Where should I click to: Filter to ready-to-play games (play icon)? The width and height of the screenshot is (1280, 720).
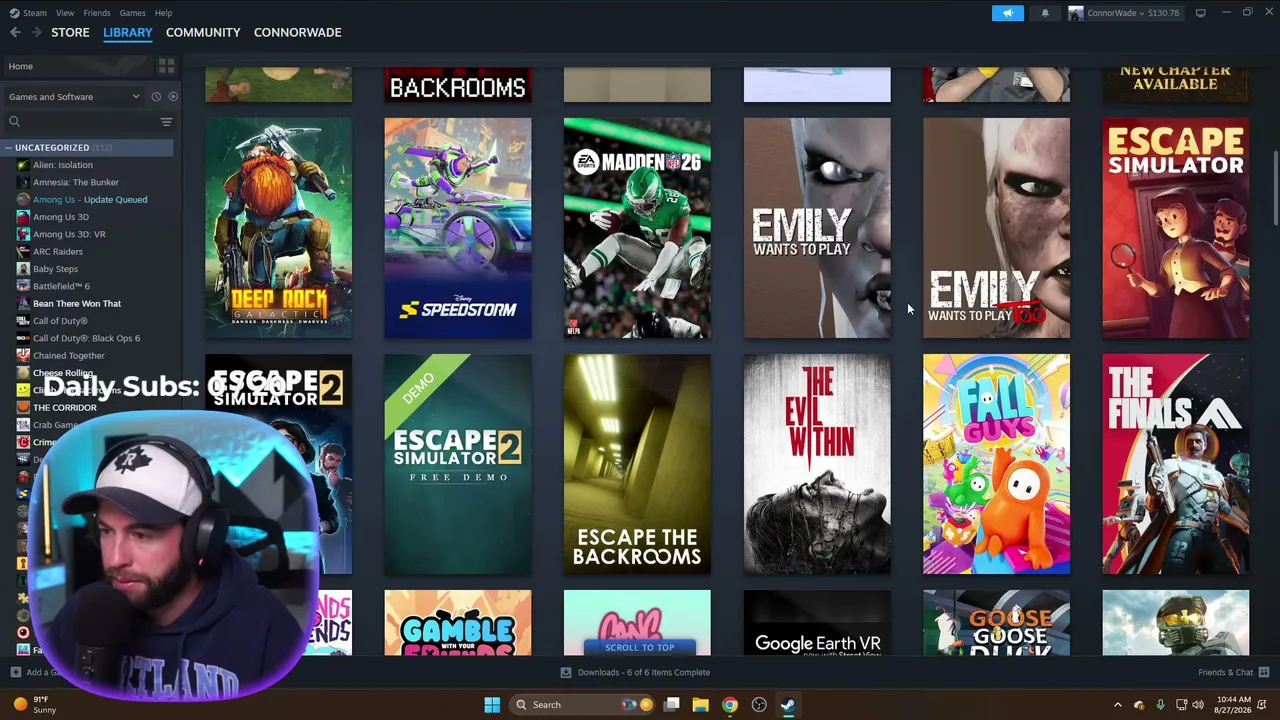pos(173,97)
